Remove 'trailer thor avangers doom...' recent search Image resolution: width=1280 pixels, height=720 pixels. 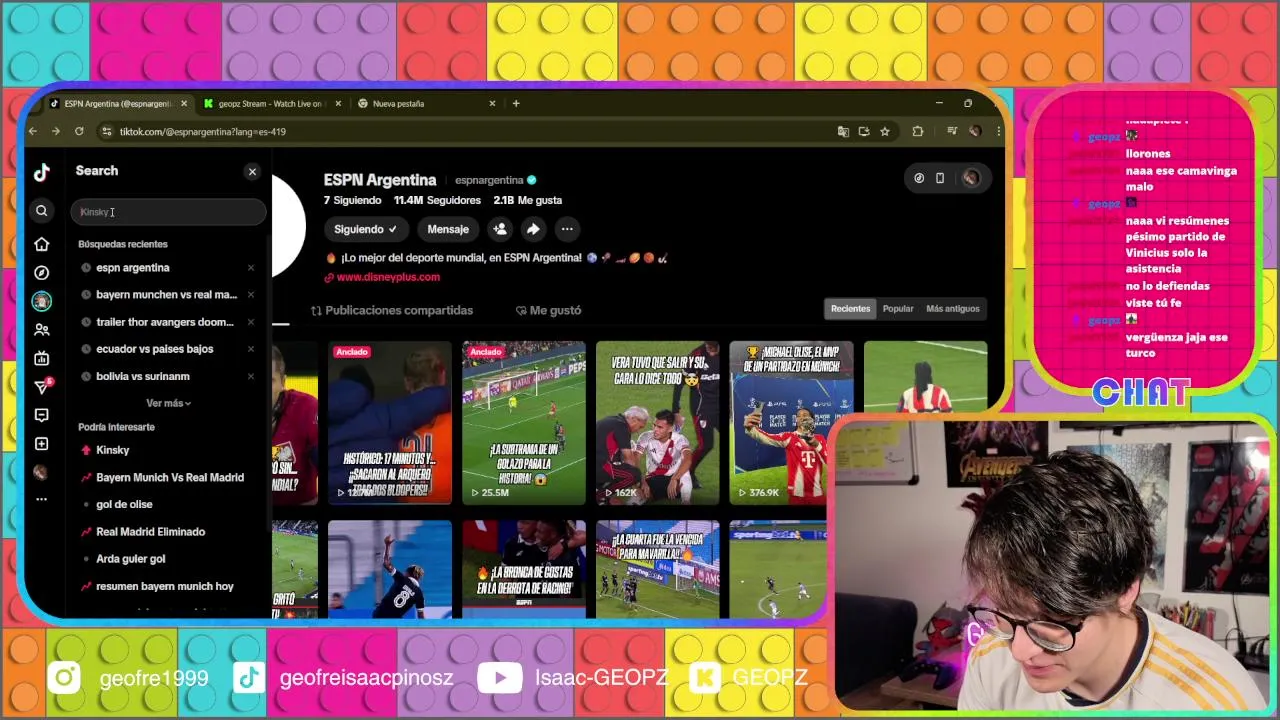point(251,322)
